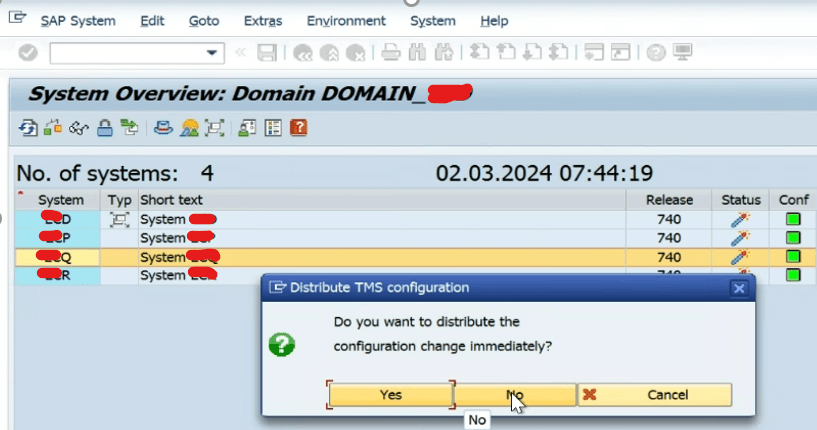Click Cancel in the TMS dialog

tap(655, 395)
